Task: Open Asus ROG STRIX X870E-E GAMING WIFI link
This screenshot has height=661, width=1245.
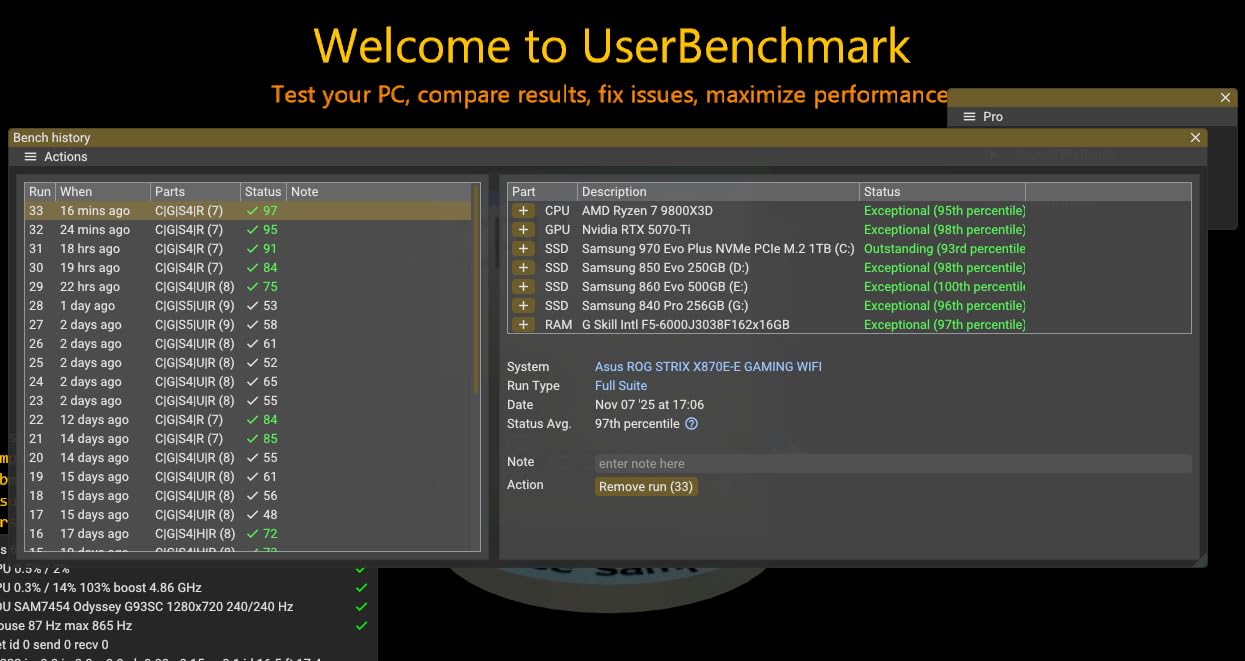Action: 708,367
